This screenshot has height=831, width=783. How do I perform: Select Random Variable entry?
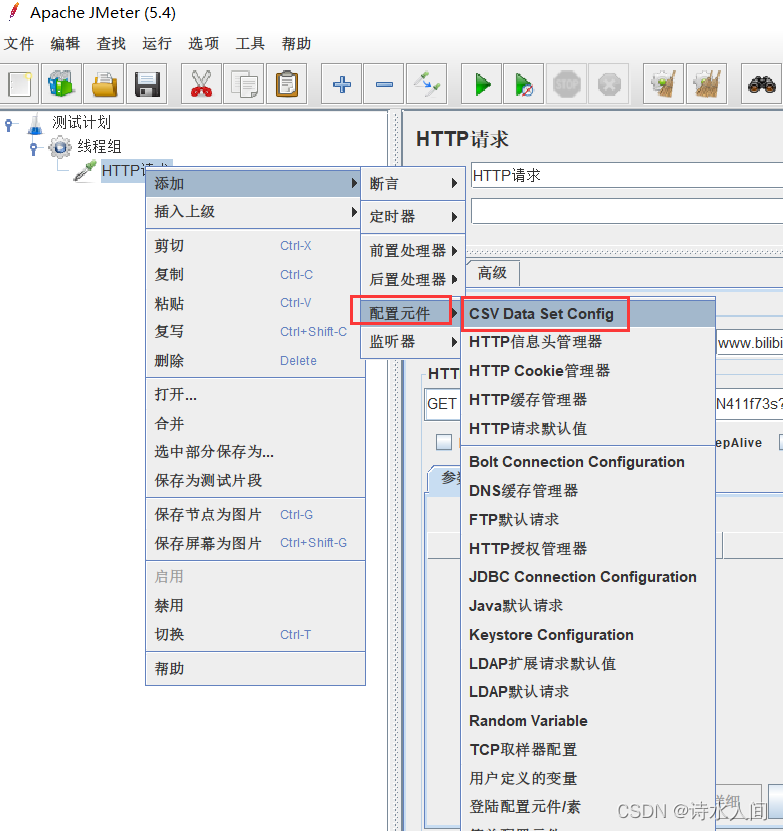point(588,721)
